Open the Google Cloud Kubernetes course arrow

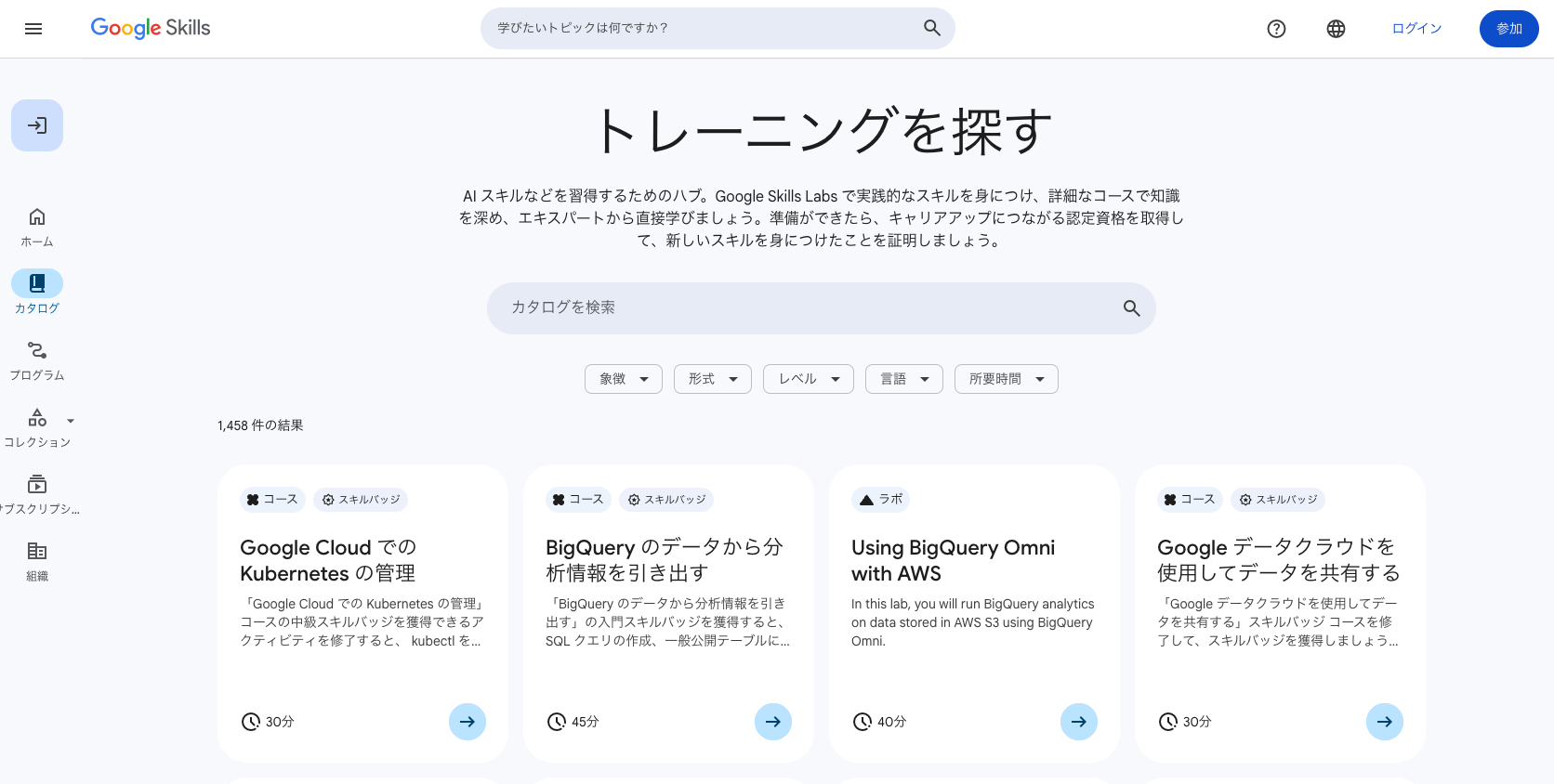click(468, 722)
